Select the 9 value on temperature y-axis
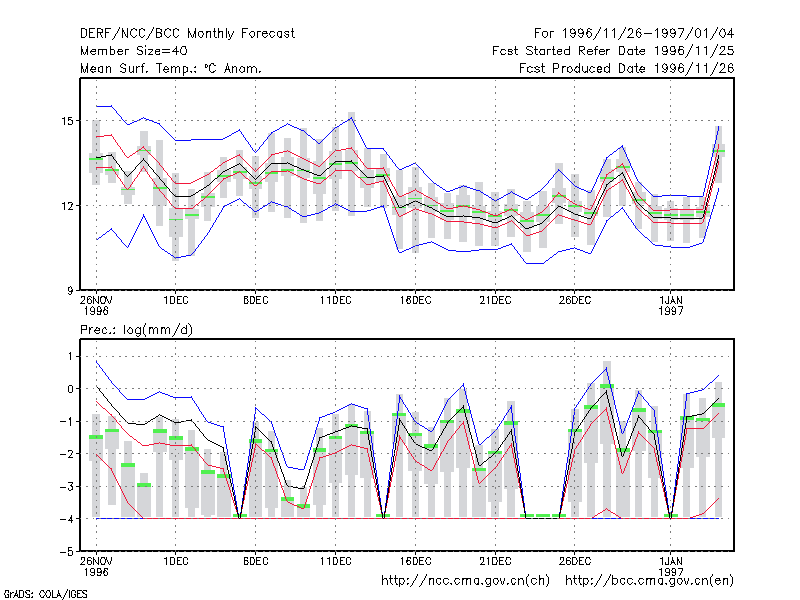The height and width of the screenshot is (600, 800). pos(70,291)
